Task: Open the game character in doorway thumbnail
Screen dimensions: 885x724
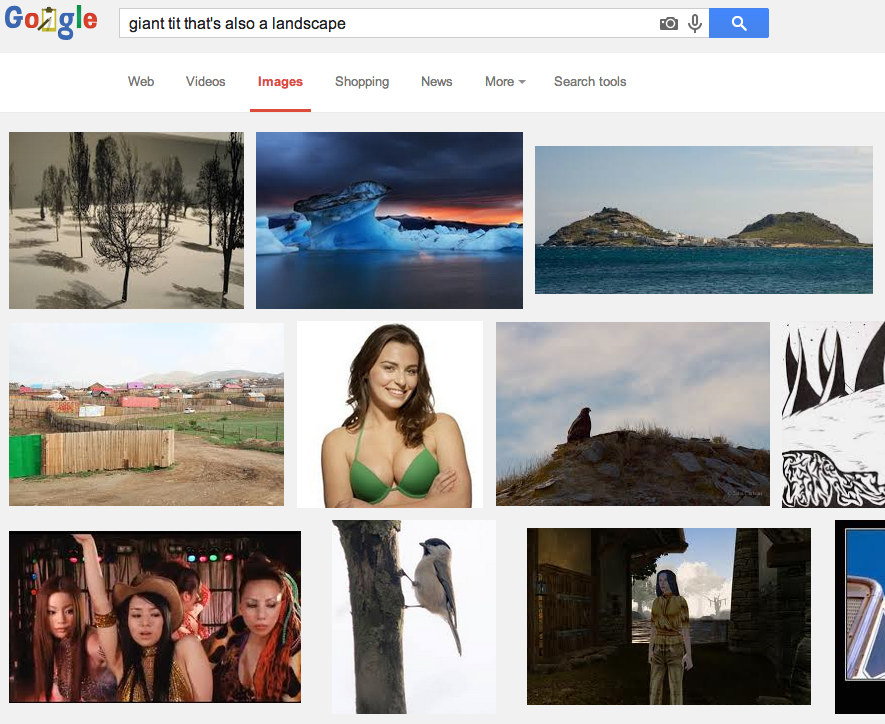Action: (x=669, y=617)
